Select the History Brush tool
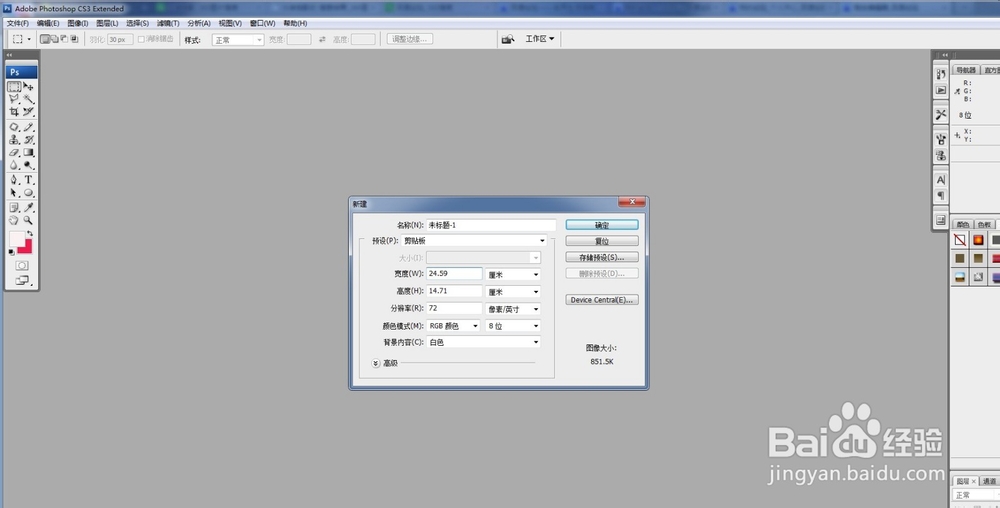1000x508 pixels. click(29, 140)
